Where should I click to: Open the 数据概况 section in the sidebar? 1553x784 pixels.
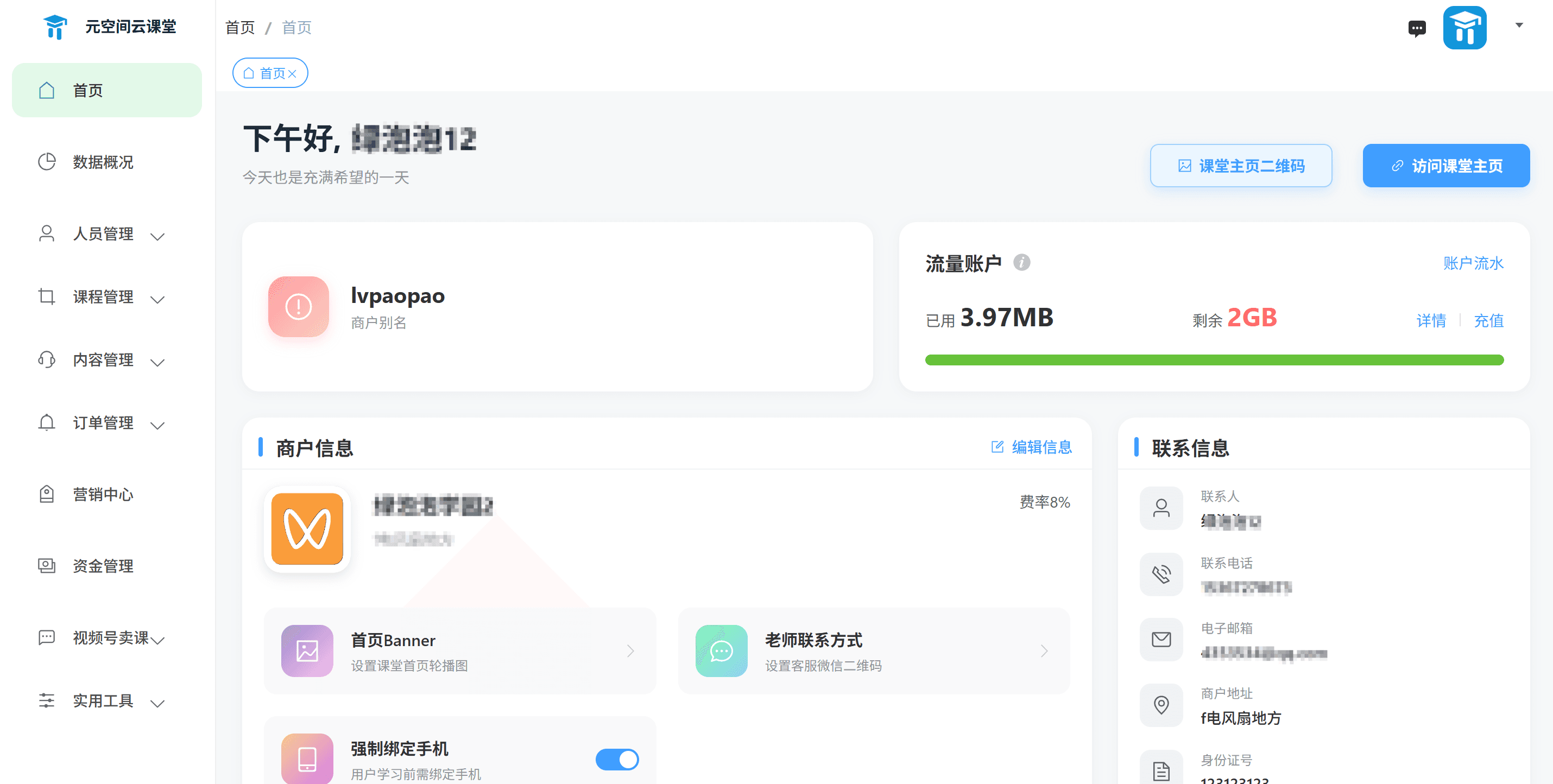tap(103, 162)
